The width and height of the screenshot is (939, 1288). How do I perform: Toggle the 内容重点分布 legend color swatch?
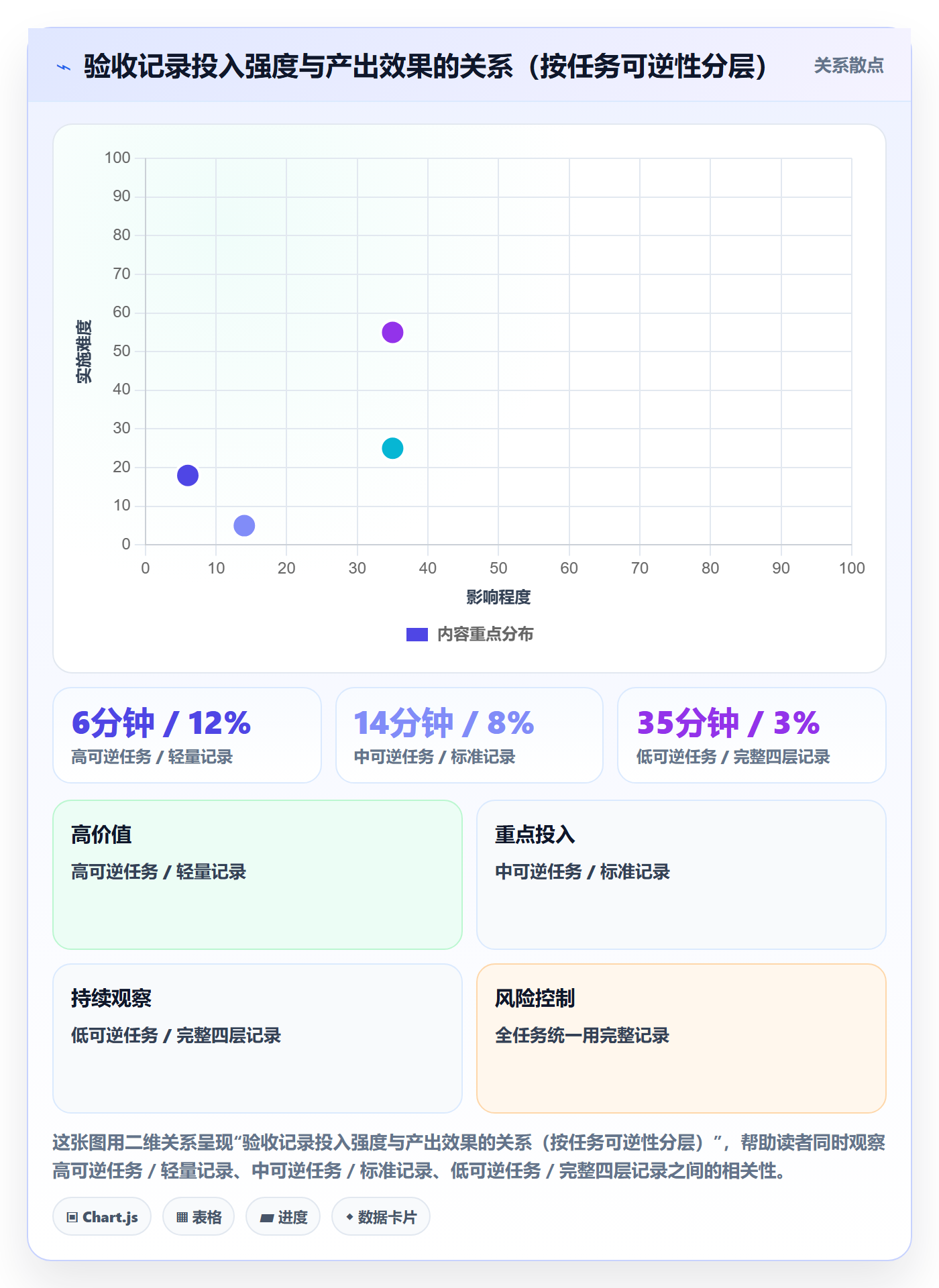tap(417, 635)
